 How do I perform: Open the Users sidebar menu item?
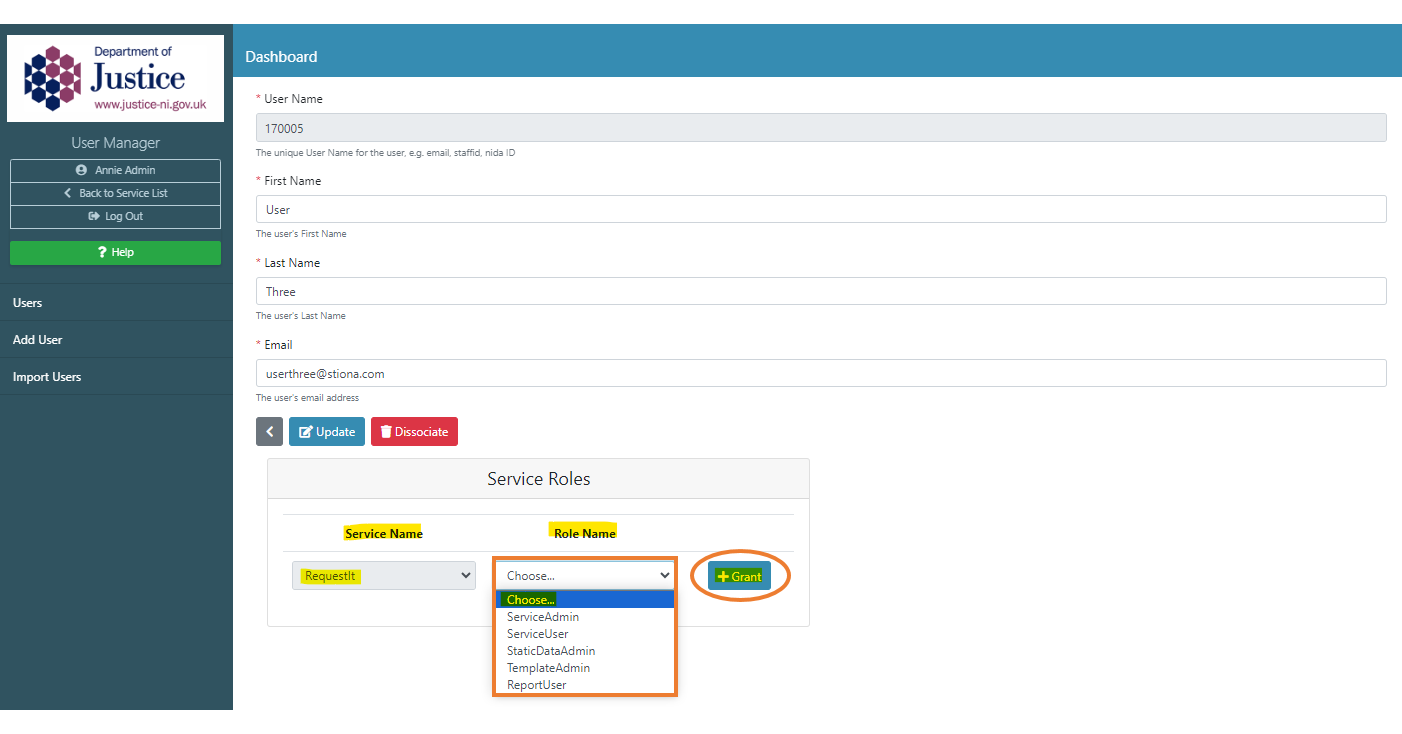28,303
